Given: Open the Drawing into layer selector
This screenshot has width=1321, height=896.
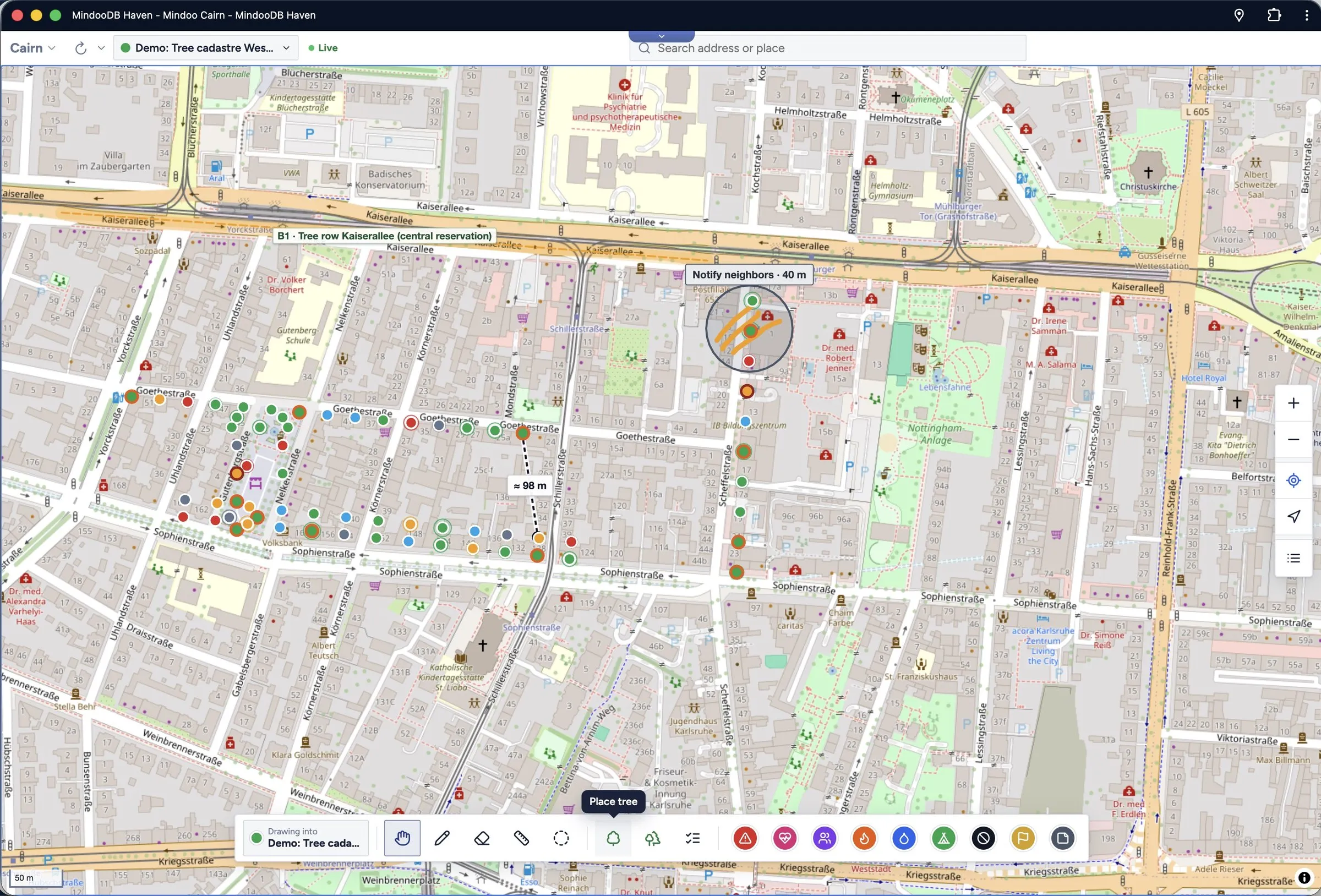Looking at the screenshot, I should coord(306,838).
